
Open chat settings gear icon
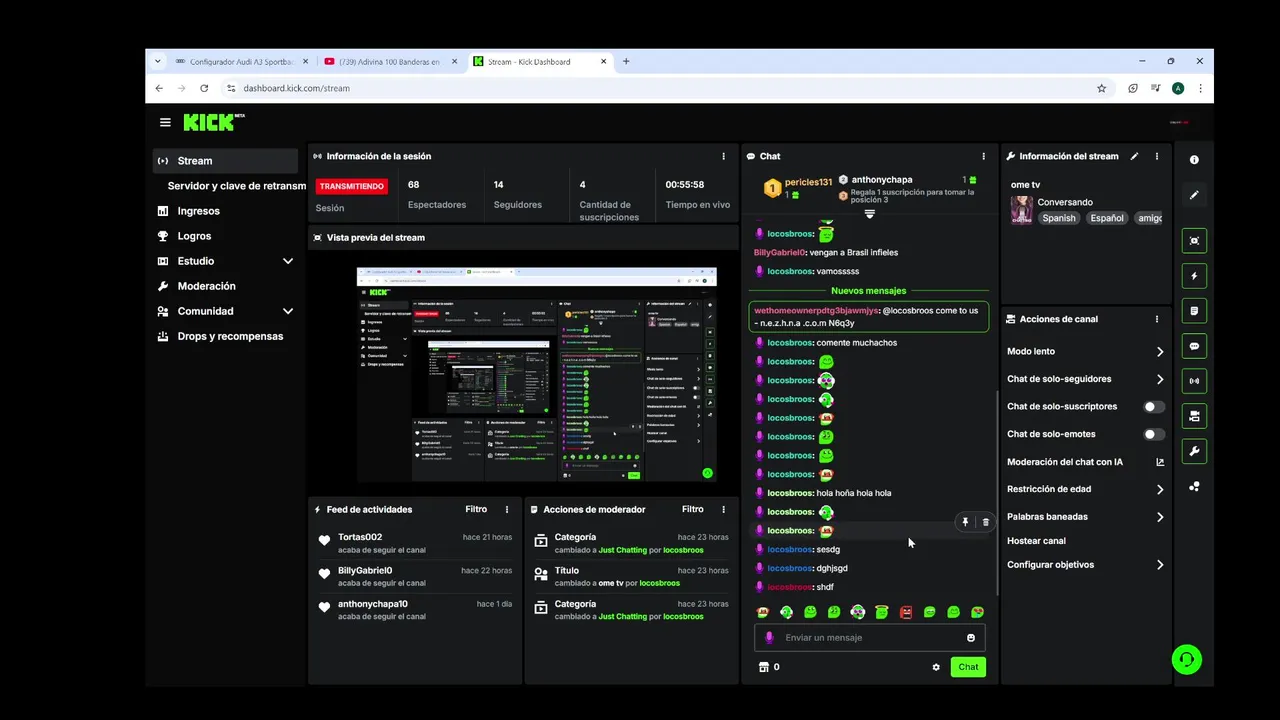click(936, 667)
